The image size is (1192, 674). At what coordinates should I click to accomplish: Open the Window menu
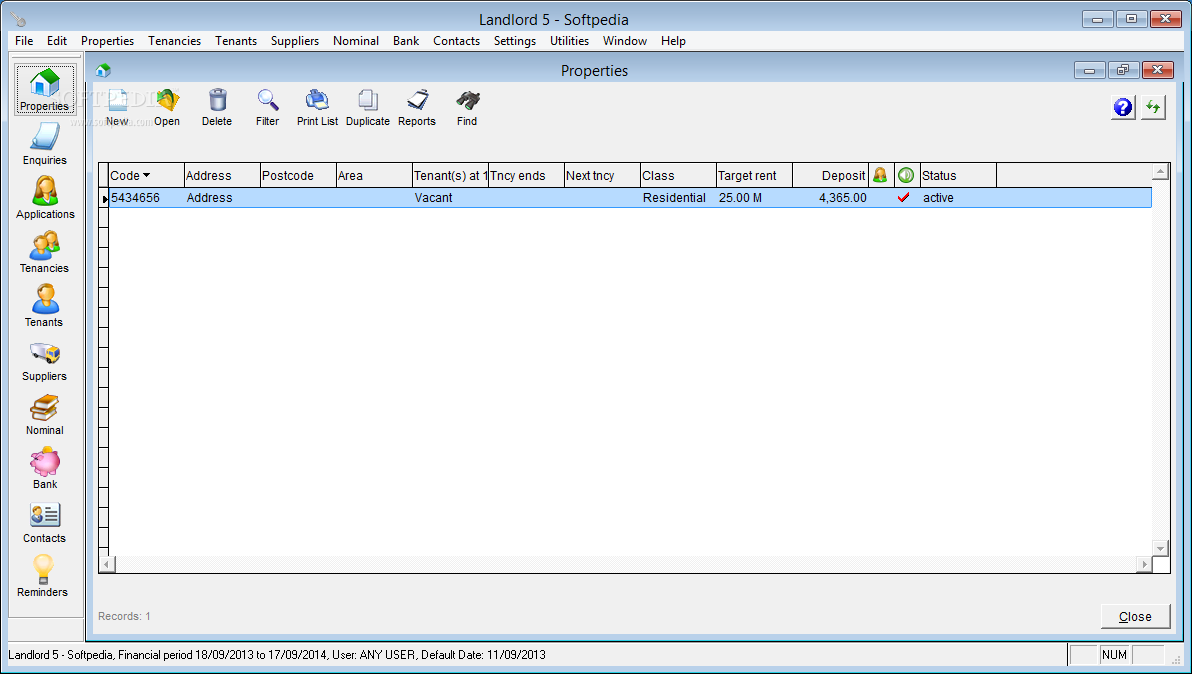point(625,41)
